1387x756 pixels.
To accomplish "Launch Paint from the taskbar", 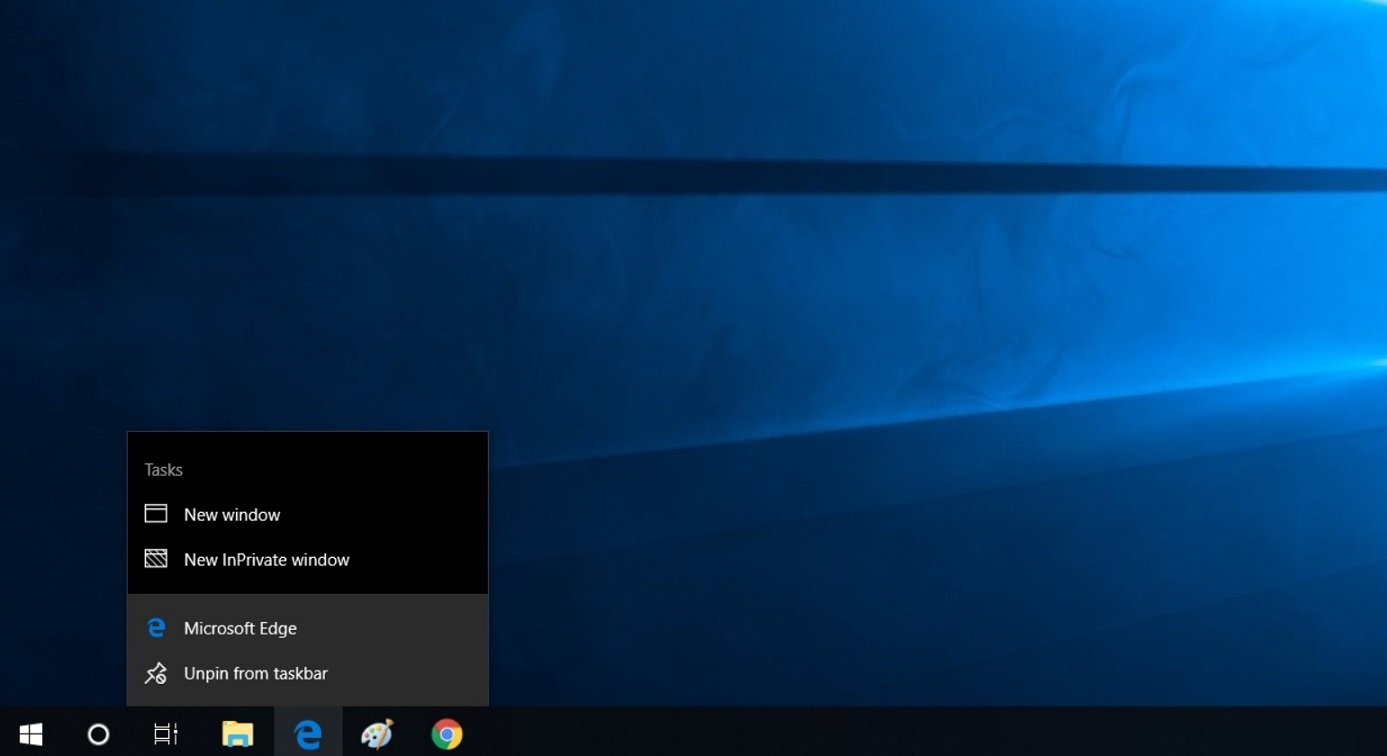I will 377,734.
